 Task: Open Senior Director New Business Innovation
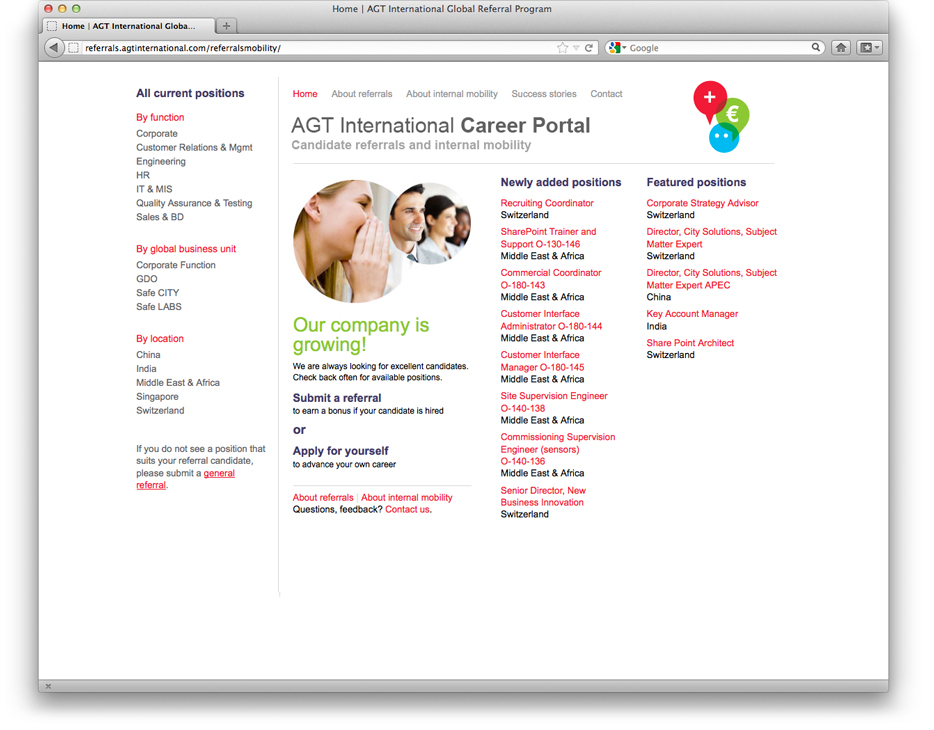point(543,496)
